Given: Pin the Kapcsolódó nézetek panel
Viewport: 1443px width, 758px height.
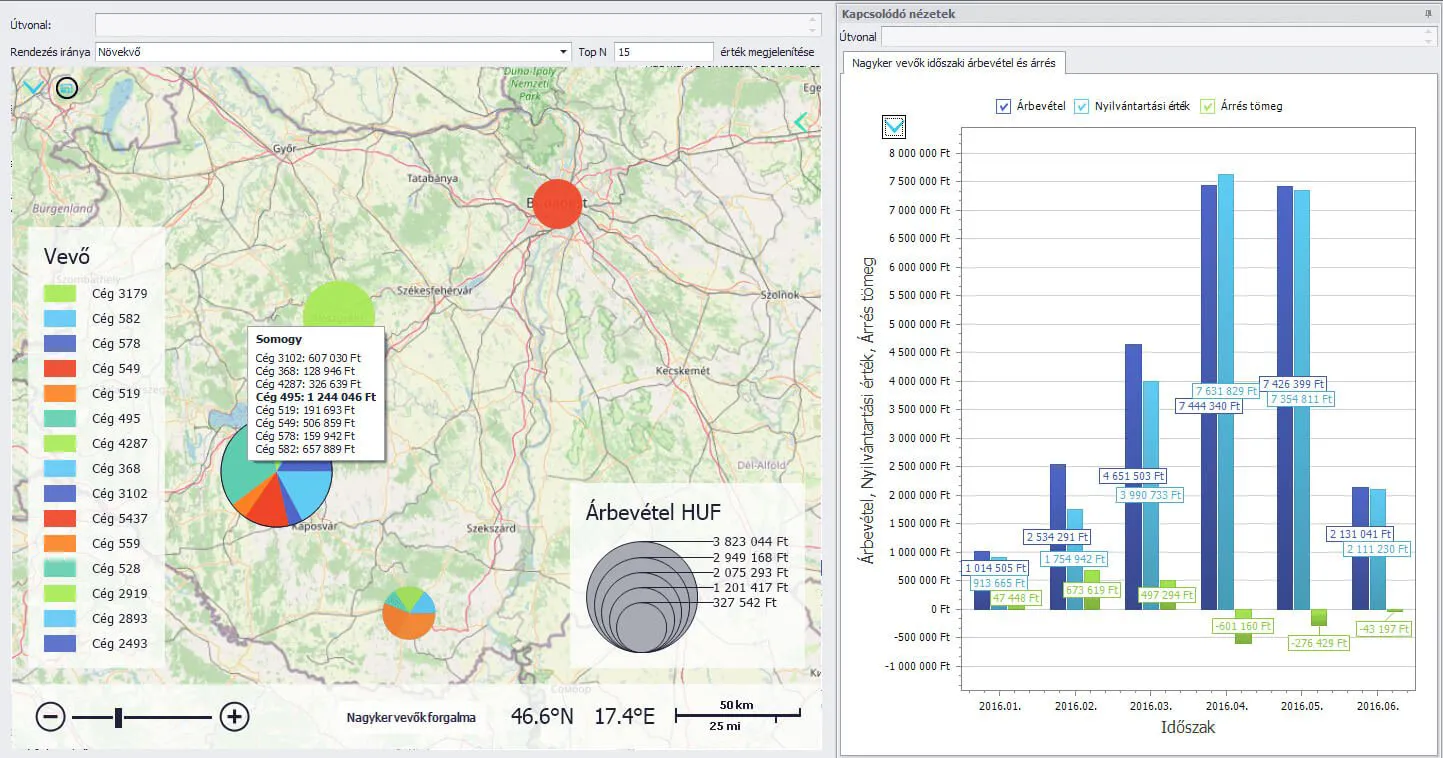Looking at the screenshot, I should (1427, 14).
